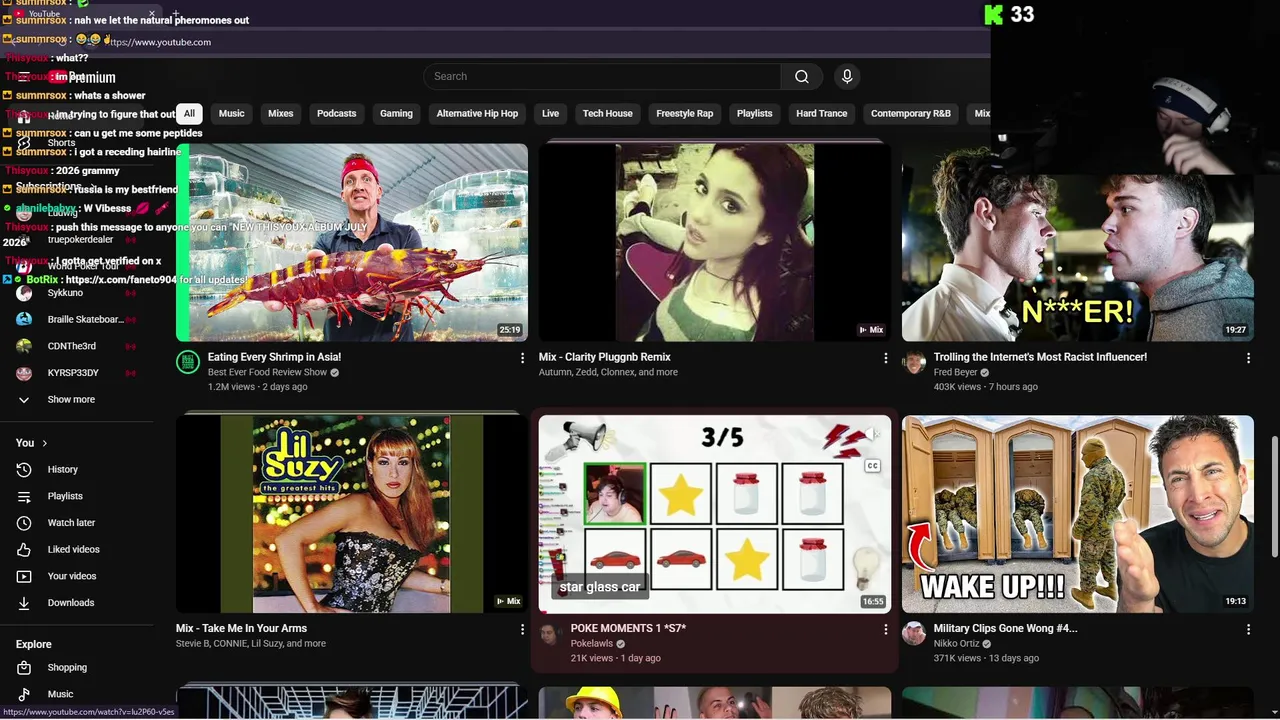Viewport: 1280px width, 720px height.
Task: Play the Lil Suzy mix thumbnail
Action: (x=352, y=514)
